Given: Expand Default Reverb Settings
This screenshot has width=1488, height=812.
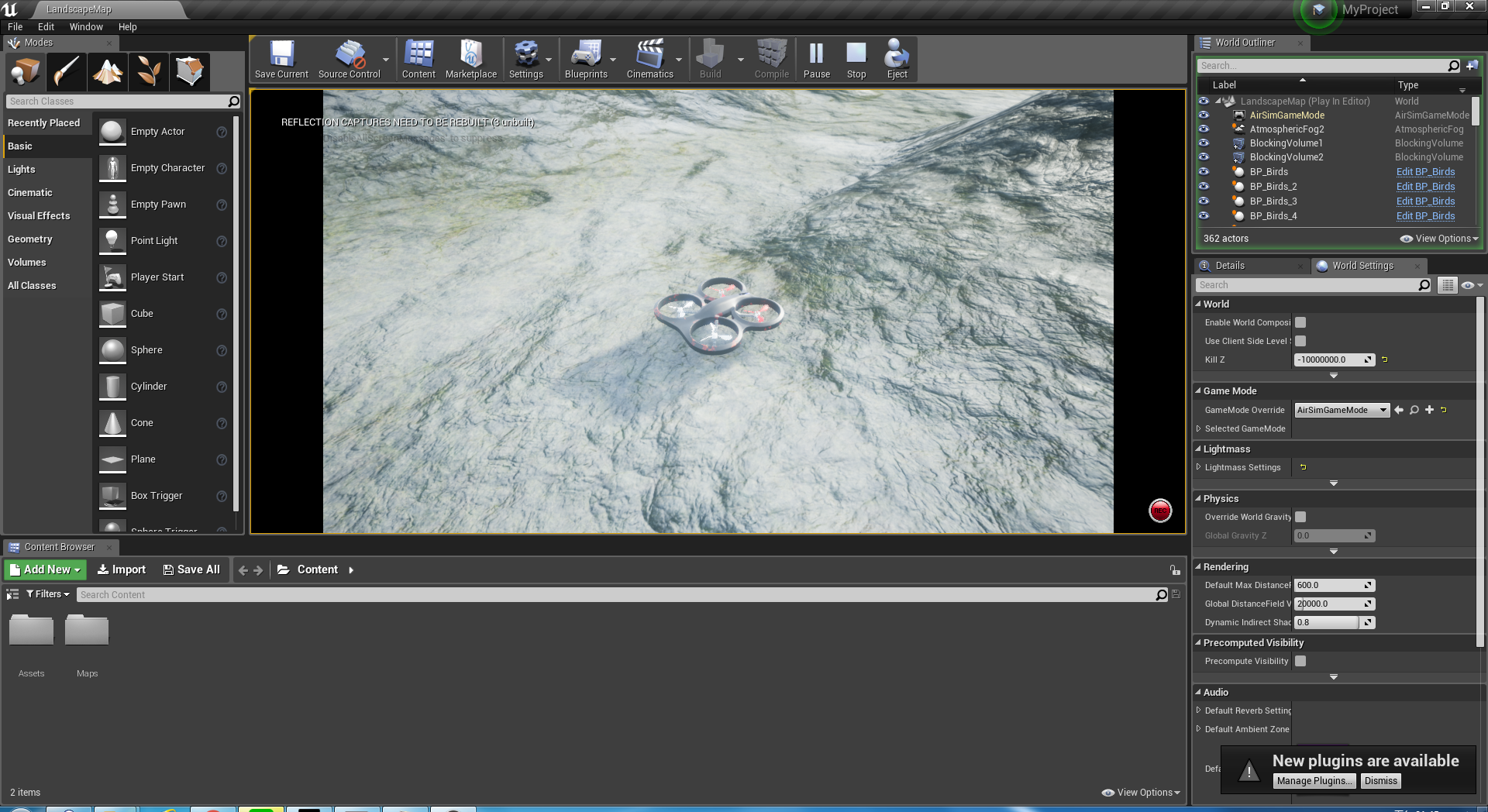Looking at the screenshot, I should (x=1198, y=710).
